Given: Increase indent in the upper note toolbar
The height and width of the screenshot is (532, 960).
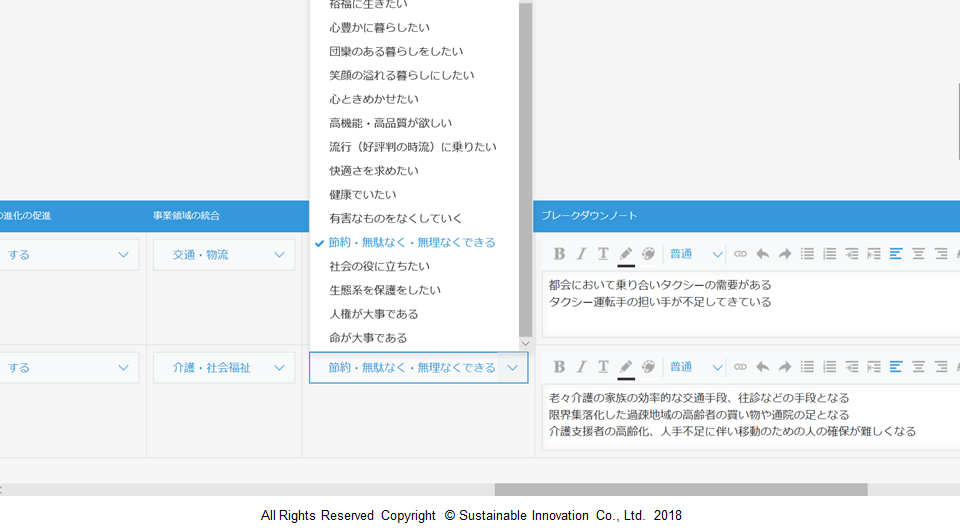Looking at the screenshot, I should pos(873,254).
